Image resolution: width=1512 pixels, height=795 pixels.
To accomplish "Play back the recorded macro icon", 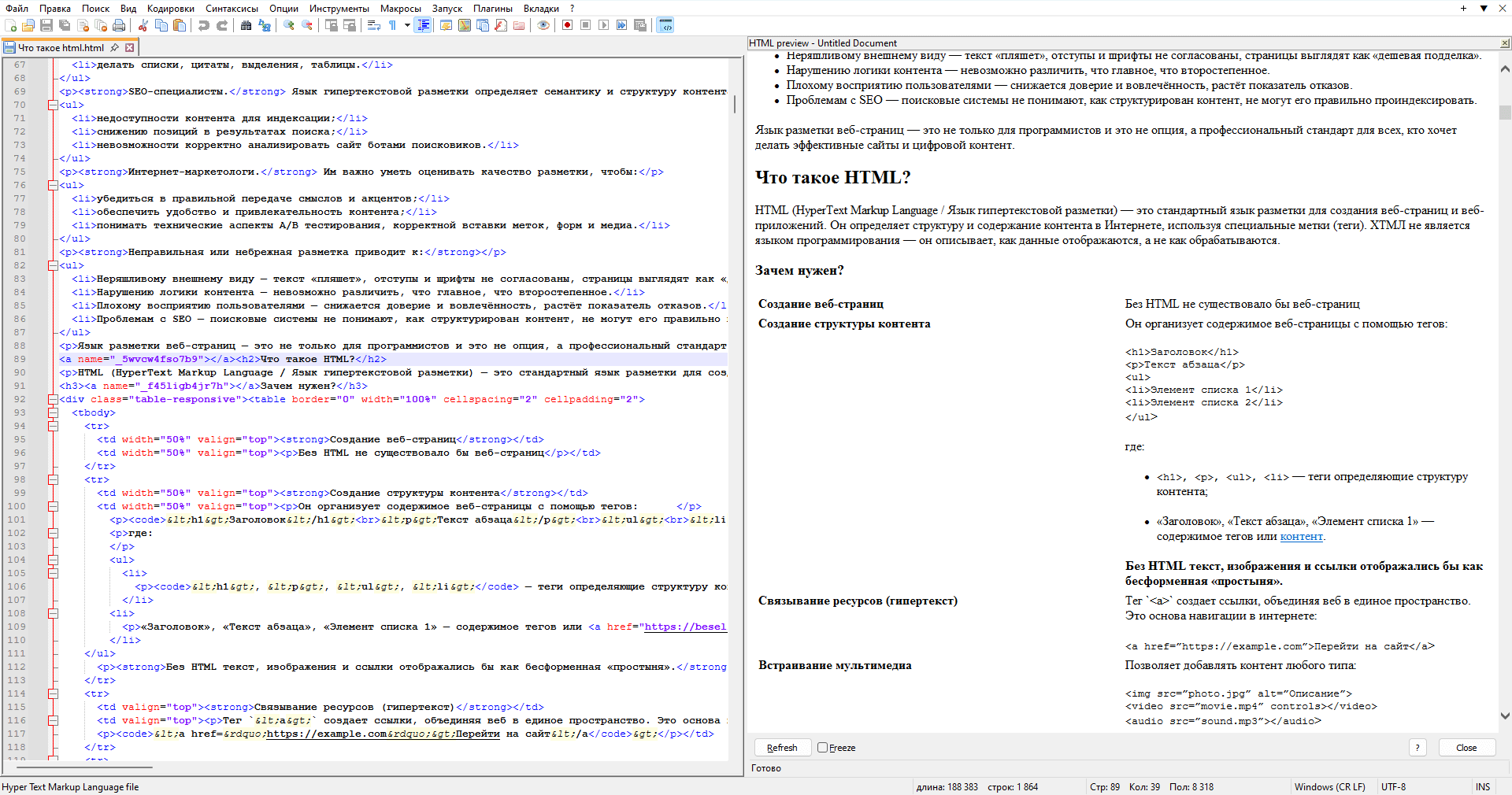I will (x=603, y=25).
